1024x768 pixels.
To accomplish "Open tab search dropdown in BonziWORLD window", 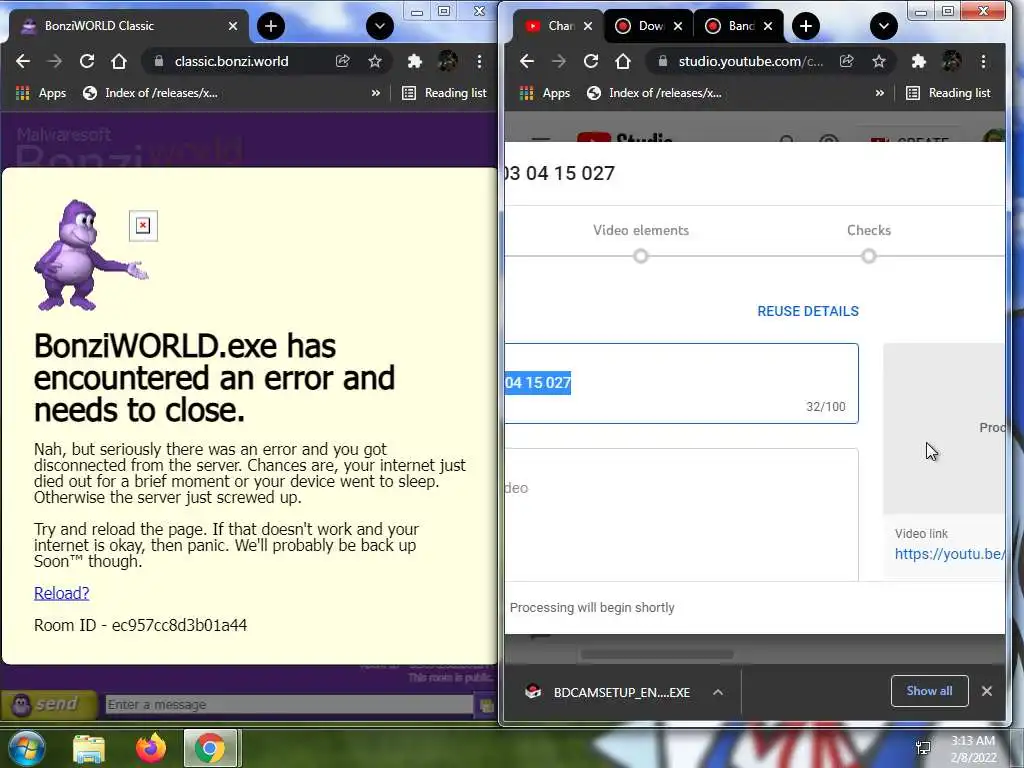I will point(379,26).
